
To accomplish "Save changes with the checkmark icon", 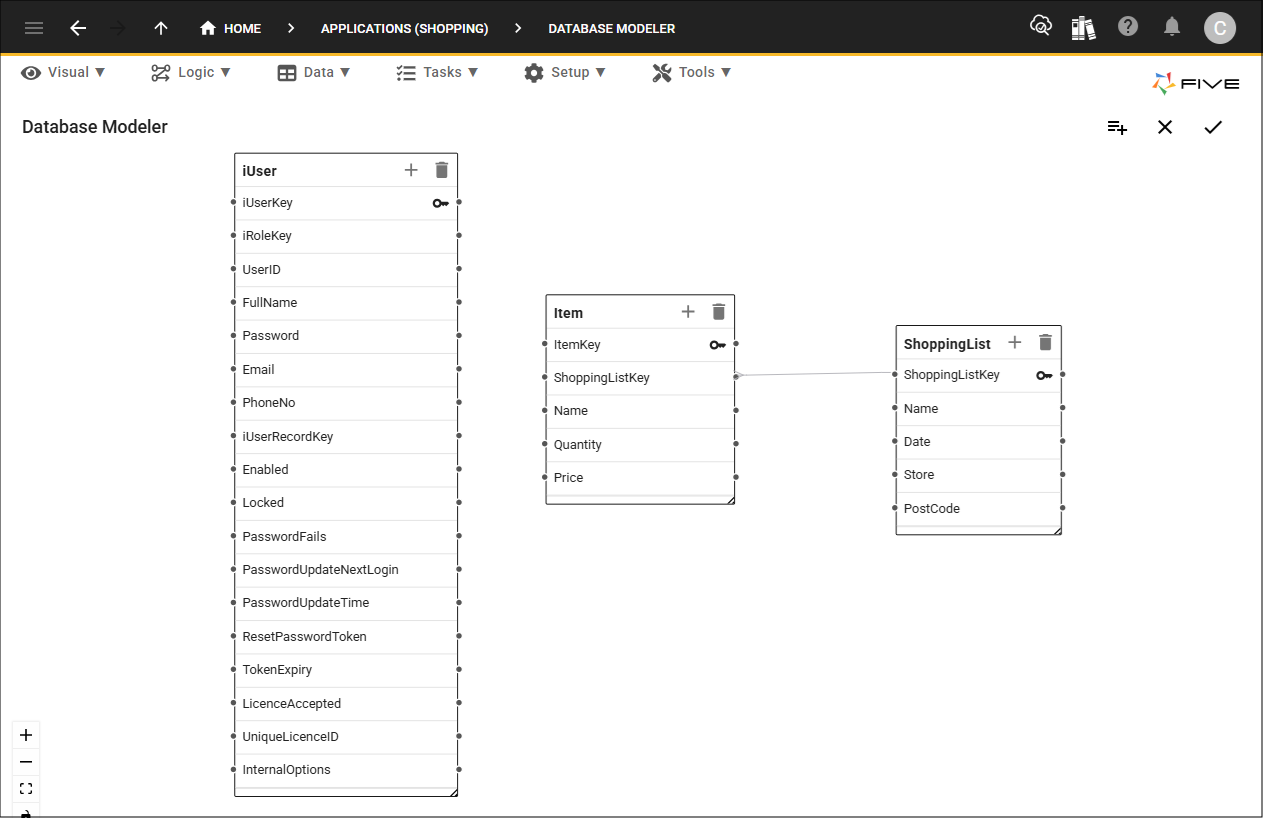I will tap(1213, 127).
